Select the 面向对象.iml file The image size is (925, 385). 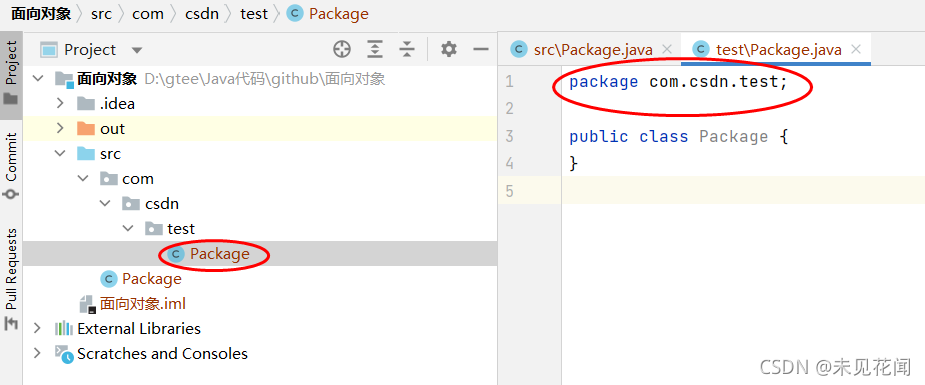[143, 304]
